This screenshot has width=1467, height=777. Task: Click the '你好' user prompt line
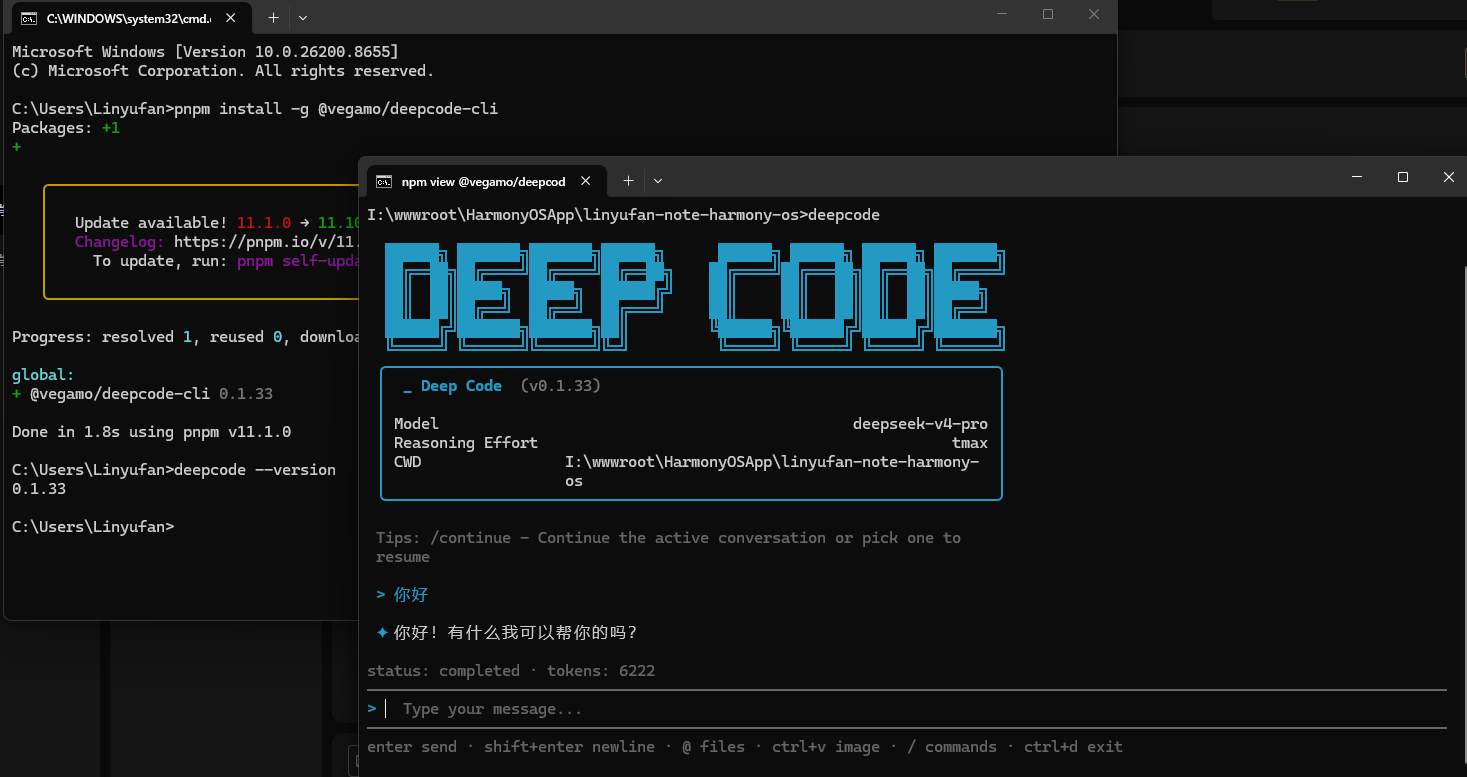point(402,595)
